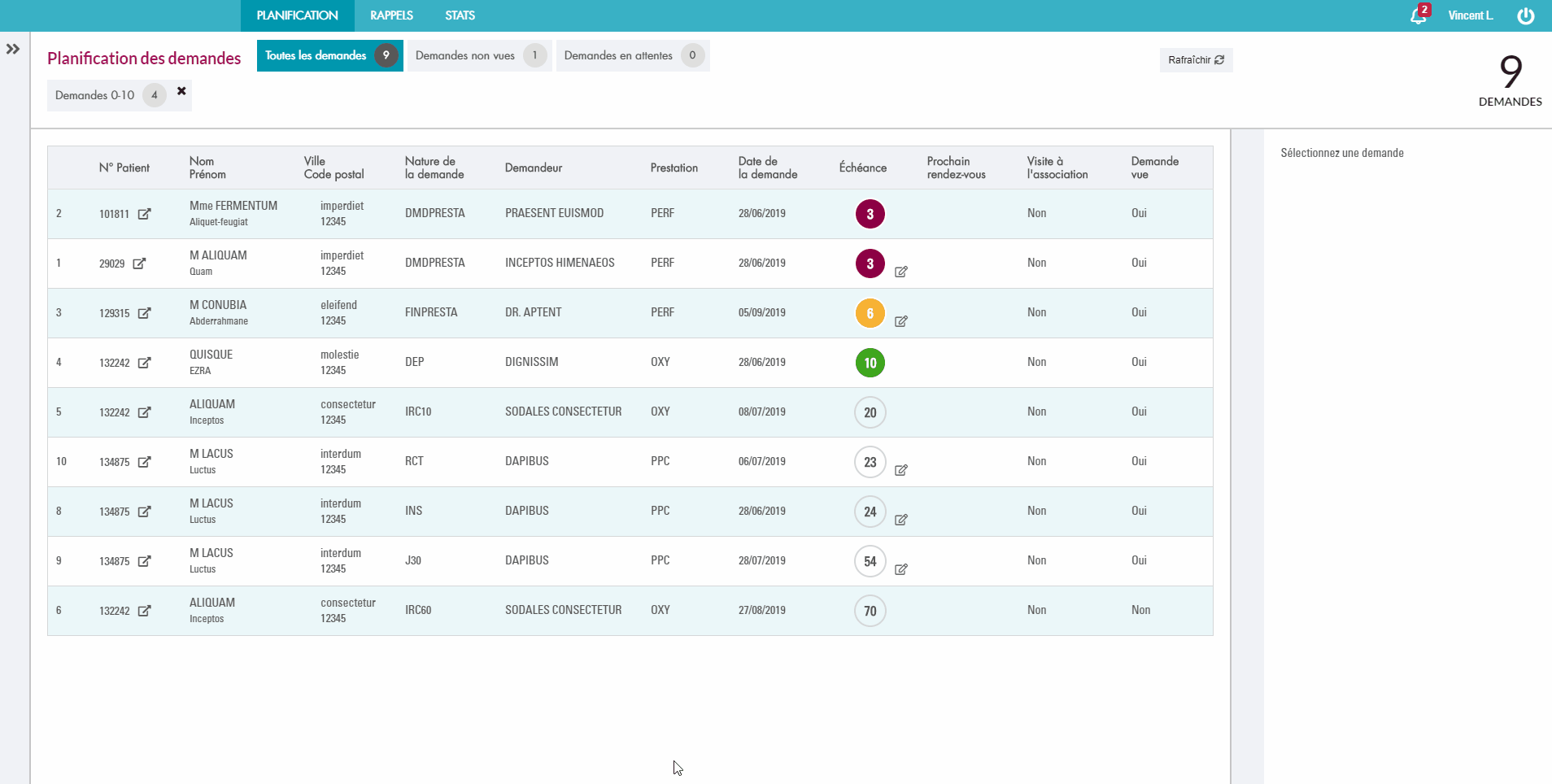Expand the left sidebar with double chevron
The image size is (1552, 784).
click(13, 49)
